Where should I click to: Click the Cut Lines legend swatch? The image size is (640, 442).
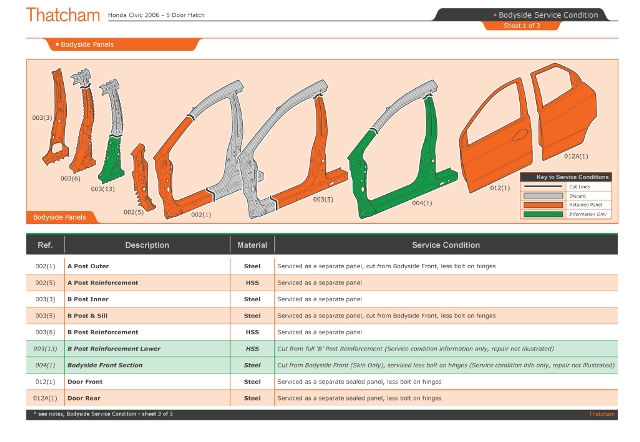point(543,187)
